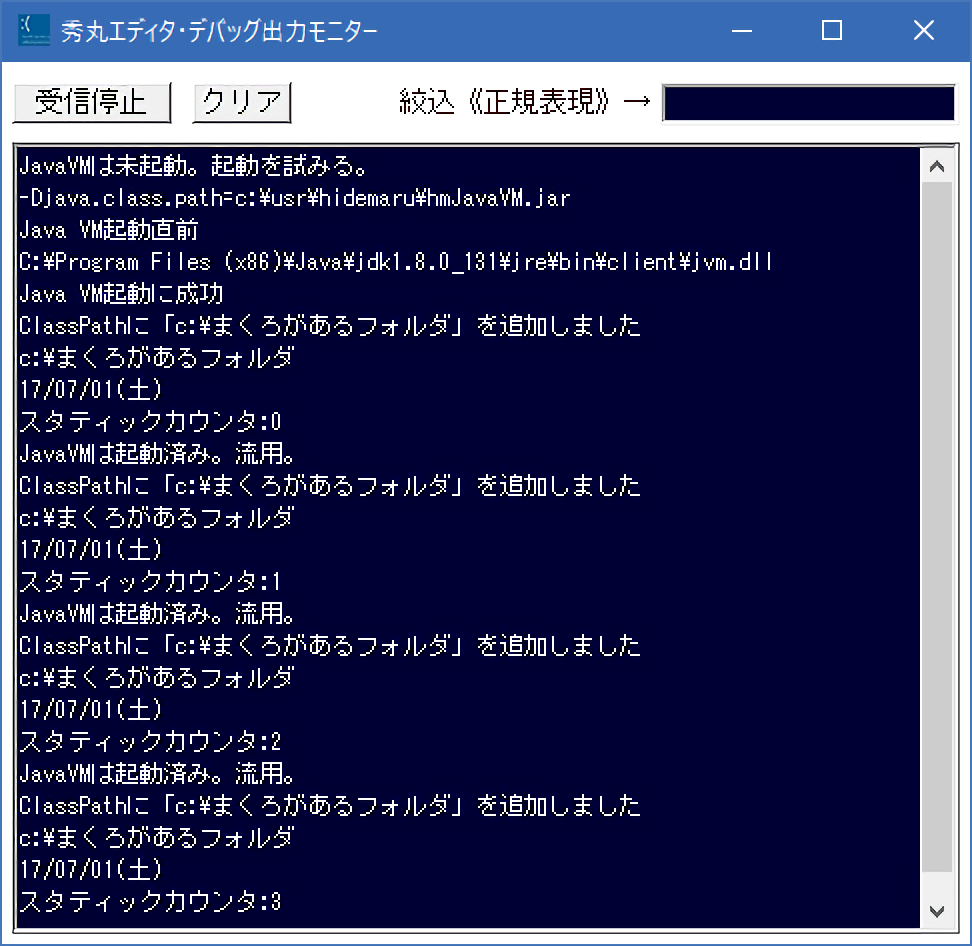Select the 'Java VM起動直前' log line

tap(109, 230)
